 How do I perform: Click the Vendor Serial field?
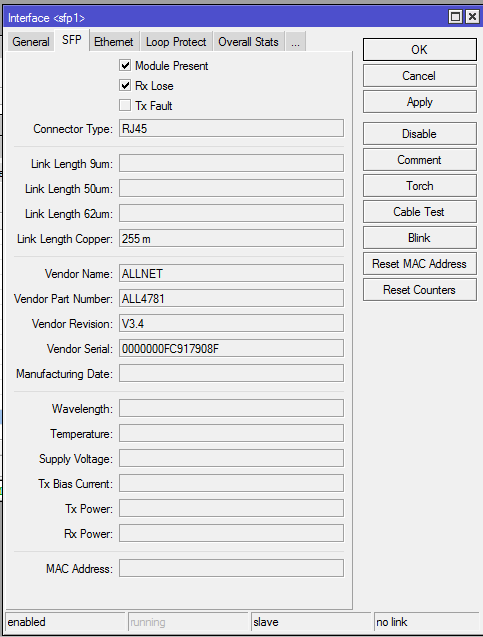pos(231,349)
